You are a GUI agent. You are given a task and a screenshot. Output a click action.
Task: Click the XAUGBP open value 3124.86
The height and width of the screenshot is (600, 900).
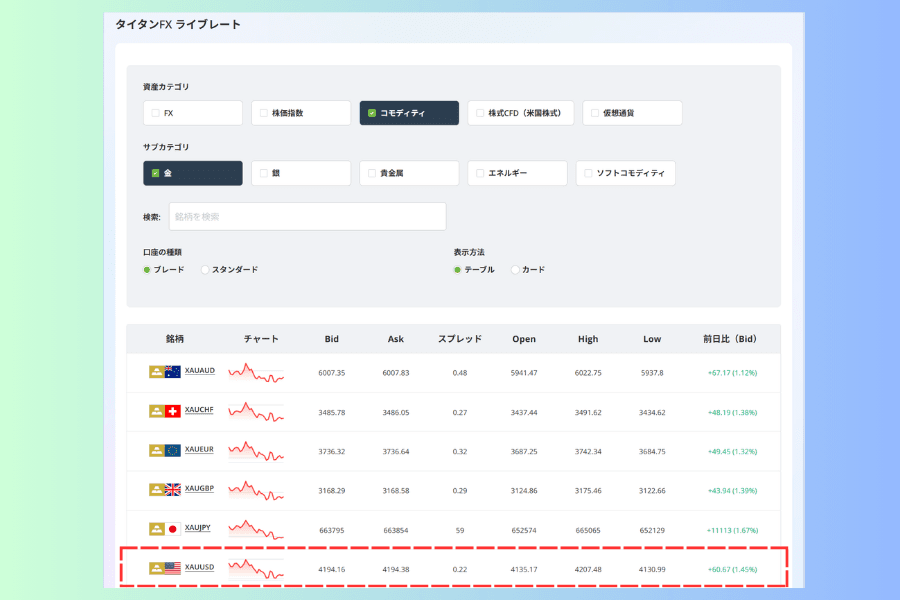(x=524, y=491)
